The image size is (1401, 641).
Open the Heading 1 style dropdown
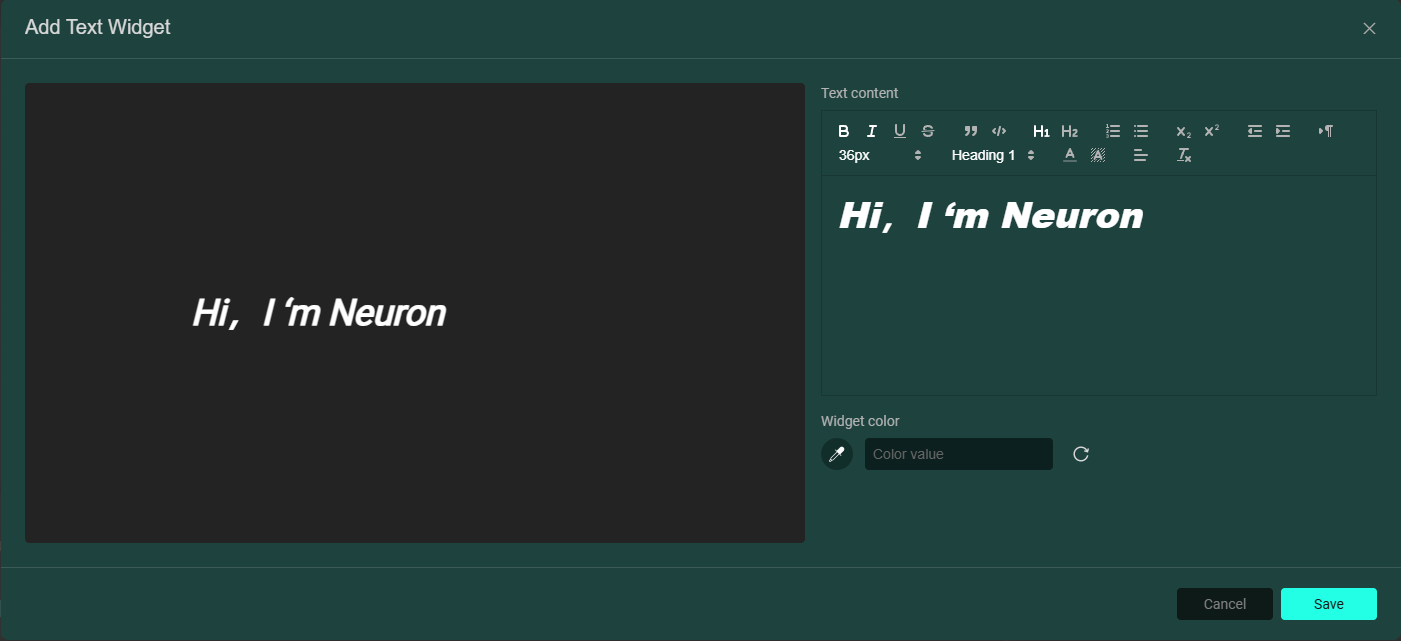(x=992, y=155)
